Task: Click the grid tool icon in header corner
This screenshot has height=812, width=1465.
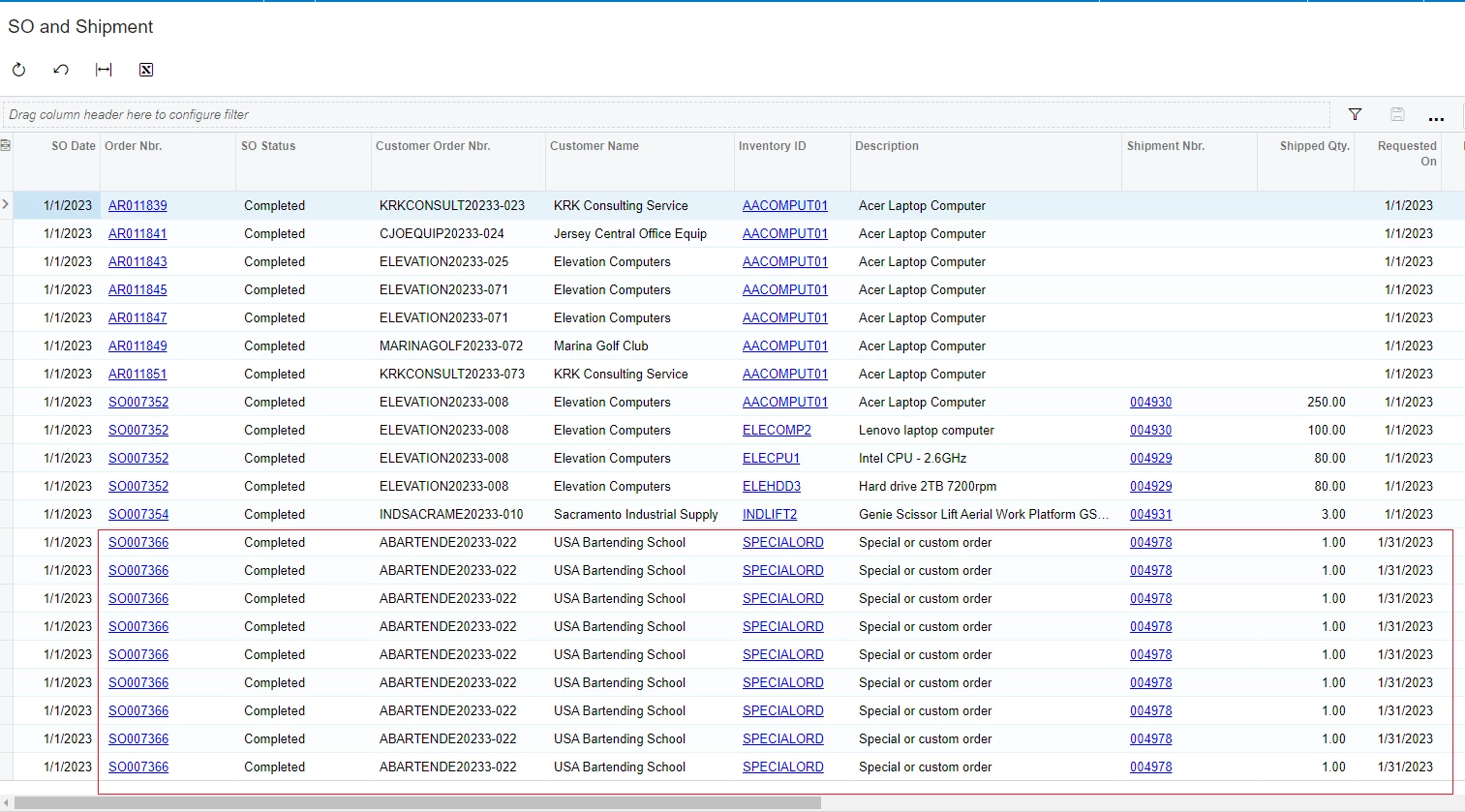Action: coord(7,143)
